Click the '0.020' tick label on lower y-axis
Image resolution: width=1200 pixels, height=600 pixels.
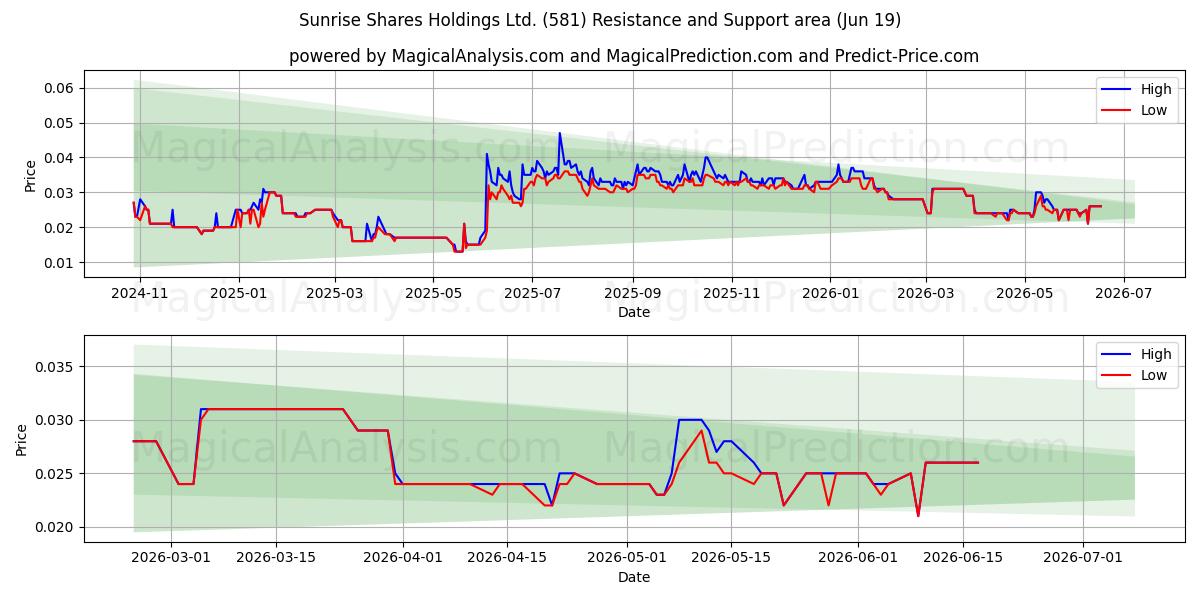pos(57,527)
